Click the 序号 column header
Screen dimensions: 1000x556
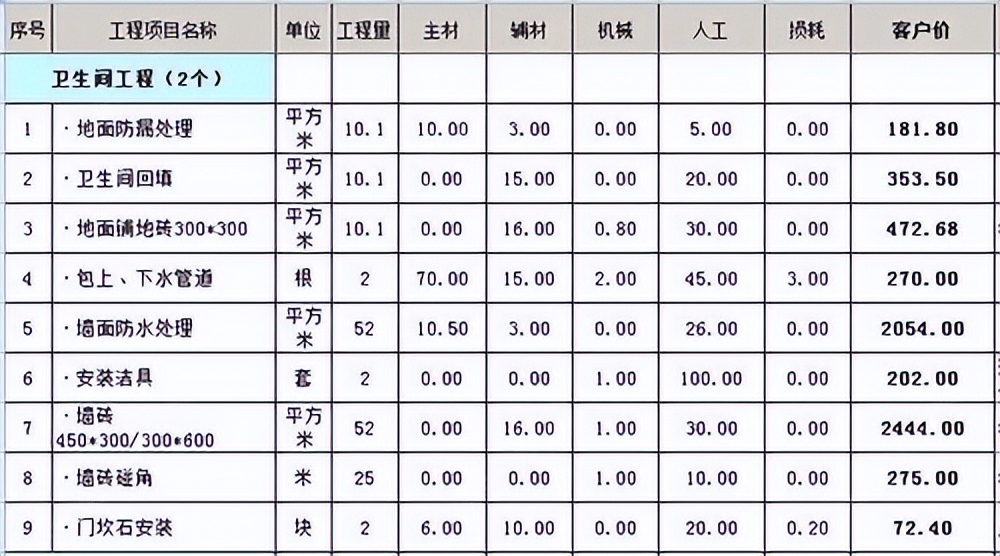coord(27,31)
